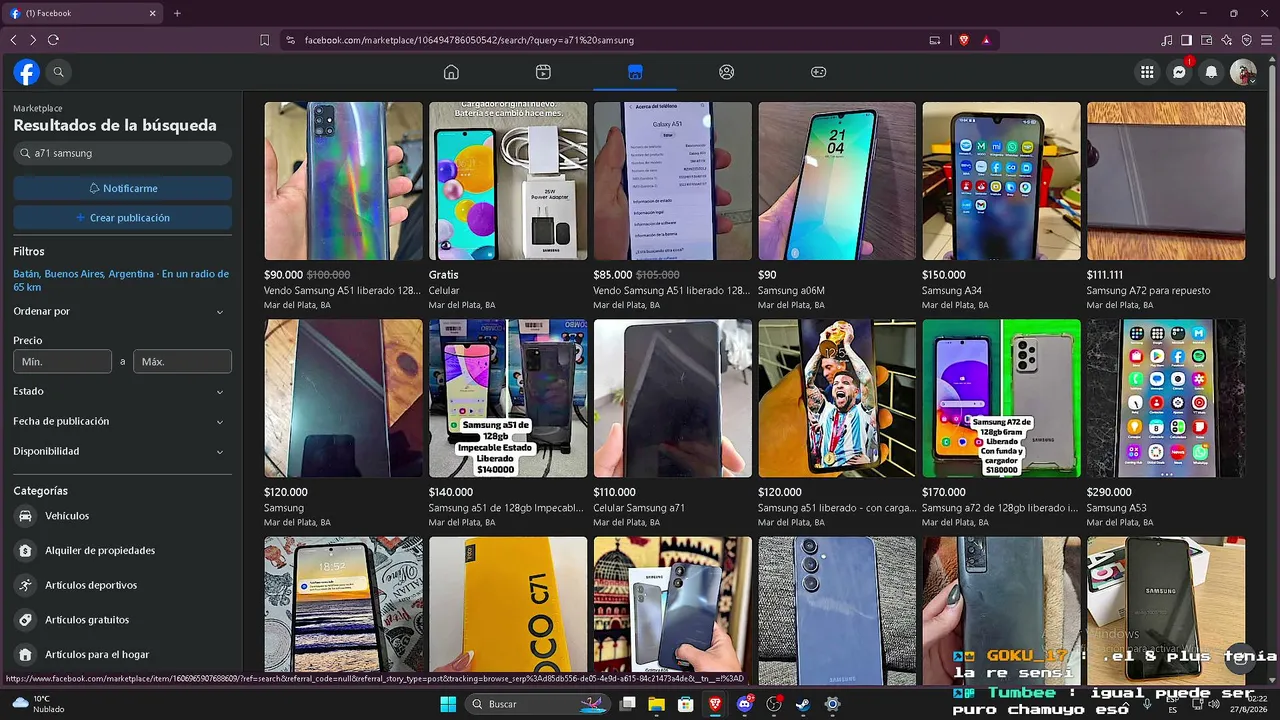Viewport: 1280px width, 720px height.
Task: Open the Facebook search magnifier
Action: [x=59, y=72]
